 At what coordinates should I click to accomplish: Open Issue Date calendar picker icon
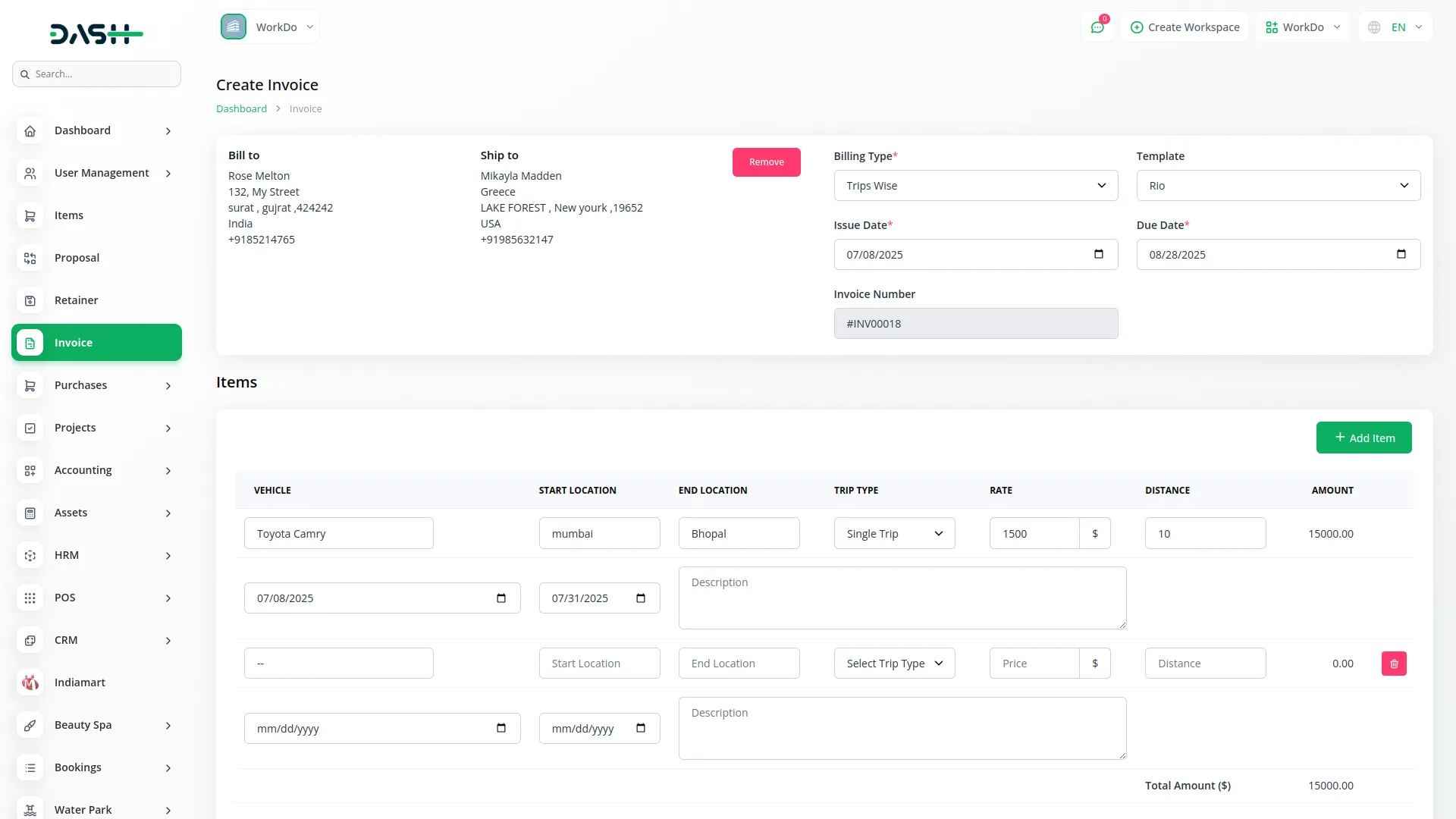[1099, 254]
